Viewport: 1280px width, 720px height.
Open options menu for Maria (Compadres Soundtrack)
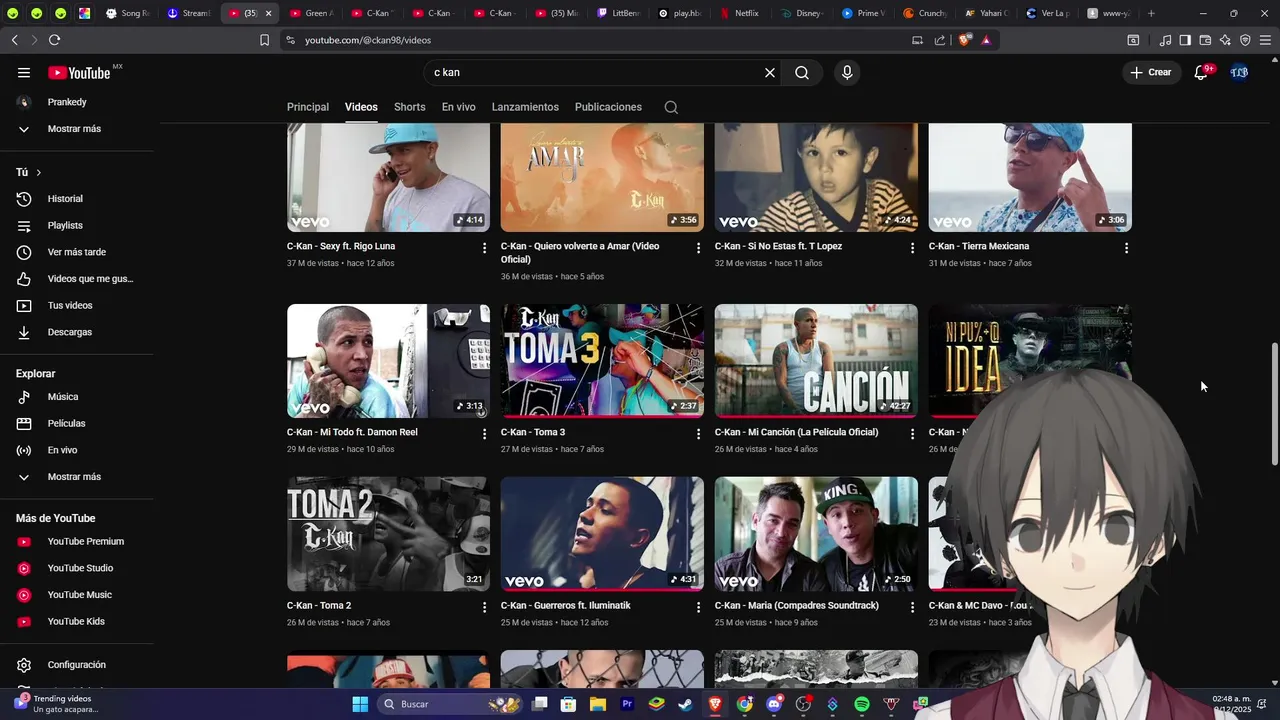[912, 607]
